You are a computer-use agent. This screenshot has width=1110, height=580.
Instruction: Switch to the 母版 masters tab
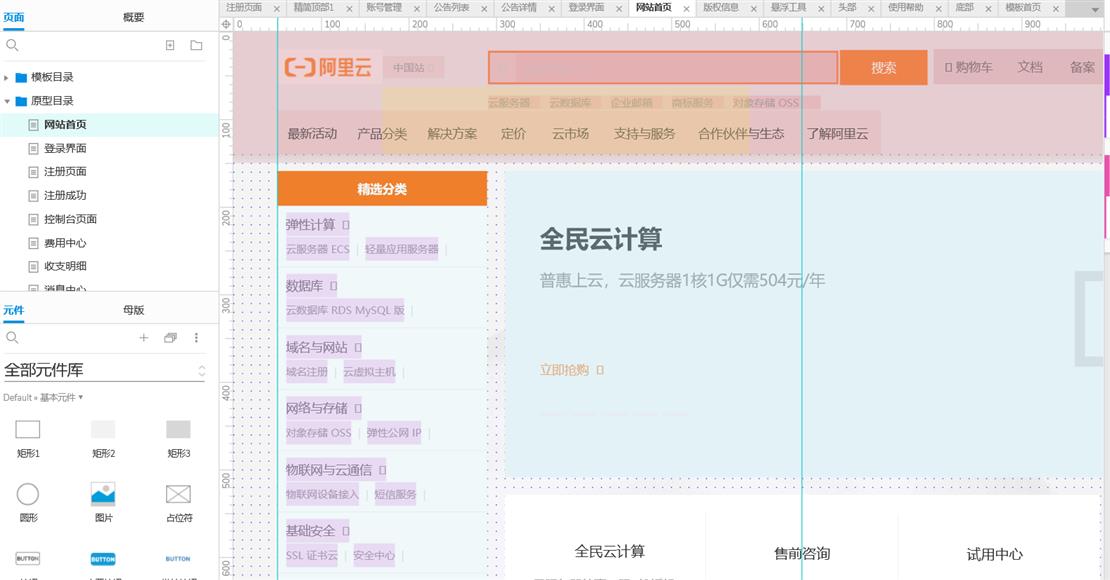pyautogui.click(x=133, y=310)
